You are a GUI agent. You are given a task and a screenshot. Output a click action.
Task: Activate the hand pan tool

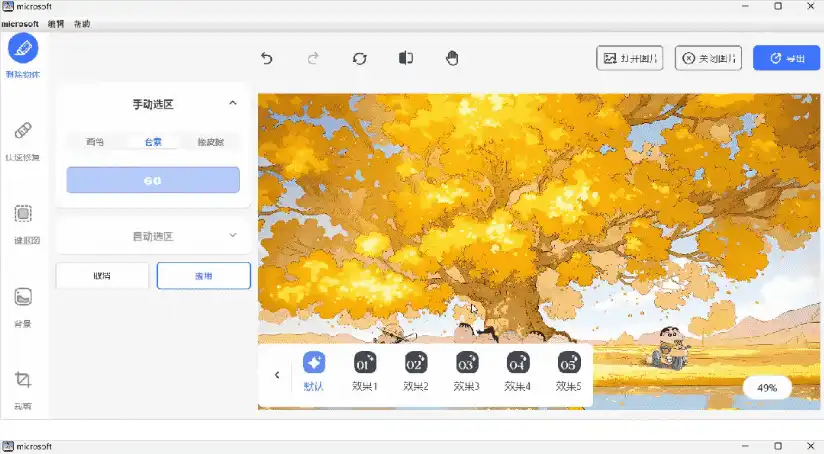click(452, 58)
